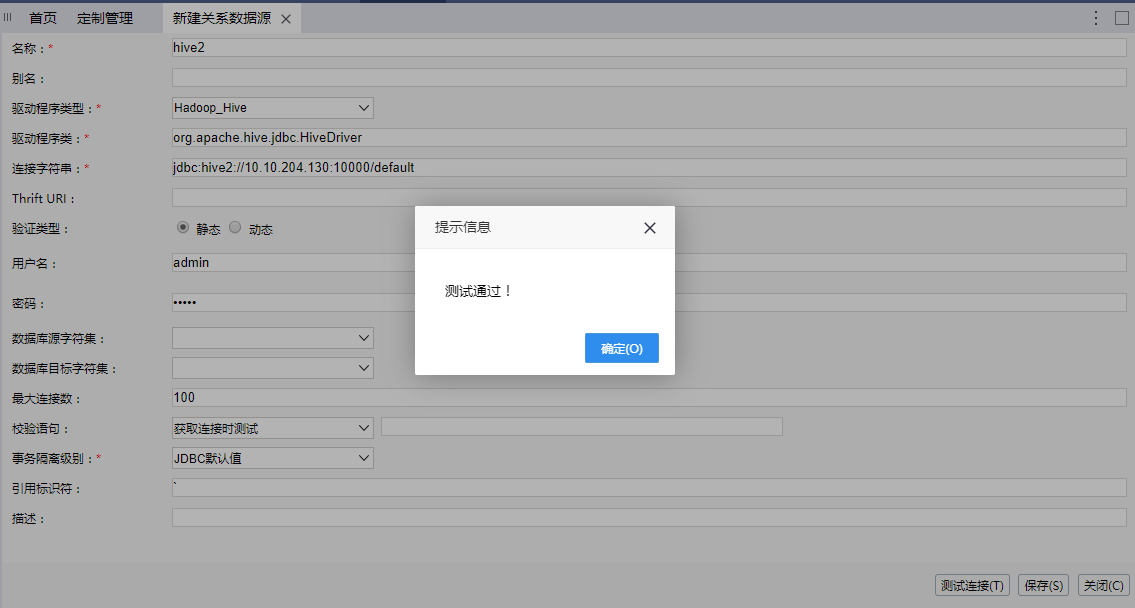Click the text box beside 校验语句 dropdown

coord(582,426)
